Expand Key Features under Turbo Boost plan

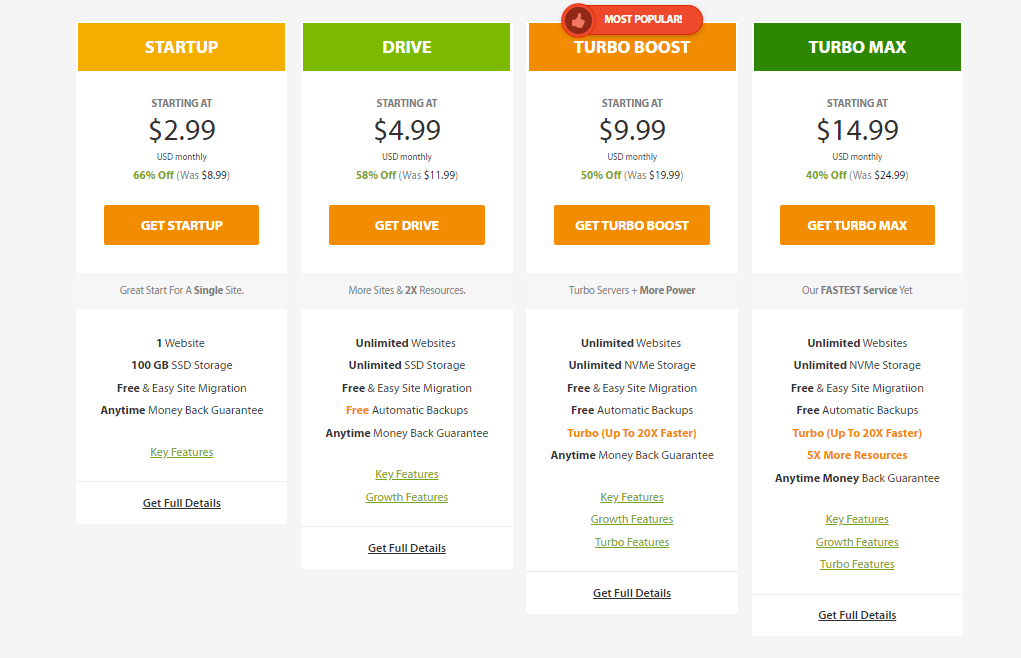[x=632, y=497]
